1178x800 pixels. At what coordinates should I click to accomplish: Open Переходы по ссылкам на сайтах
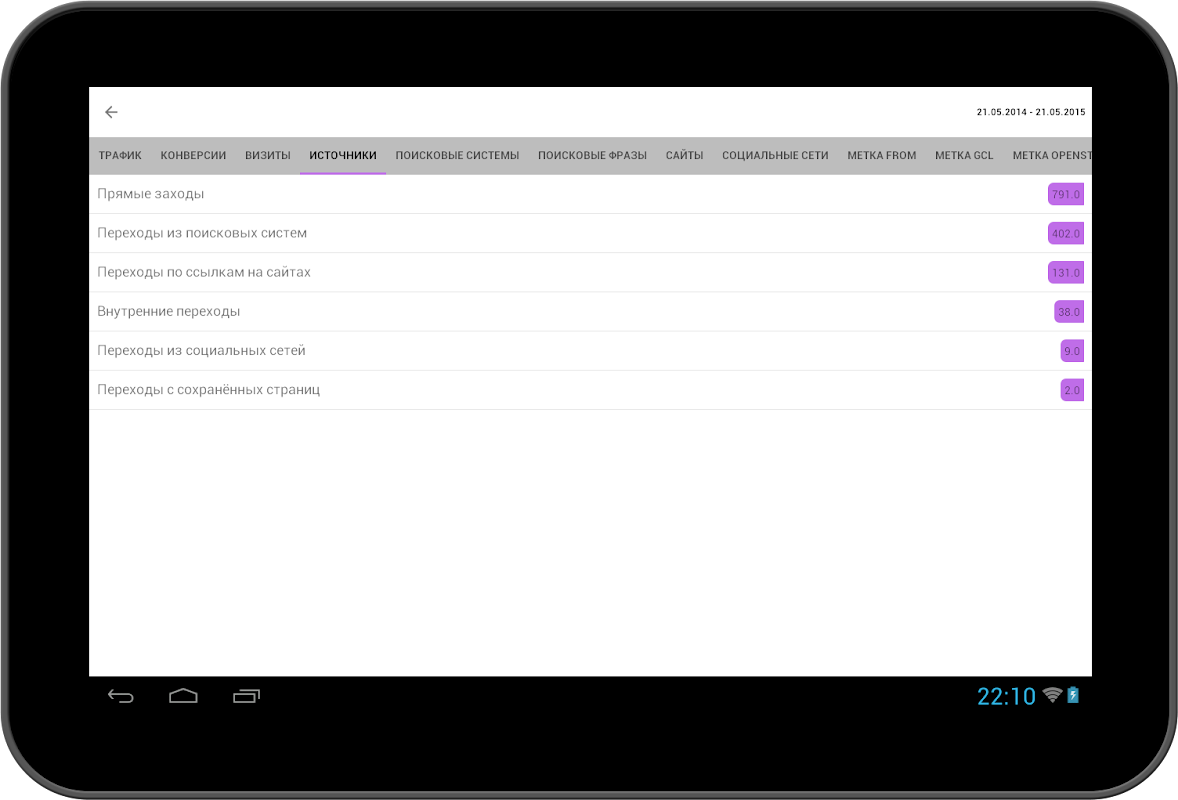(591, 272)
